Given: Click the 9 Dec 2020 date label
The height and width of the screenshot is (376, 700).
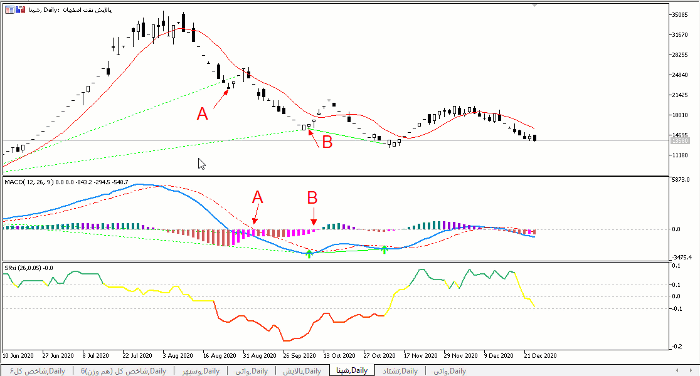Looking at the screenshot, I should coord(499,356).
